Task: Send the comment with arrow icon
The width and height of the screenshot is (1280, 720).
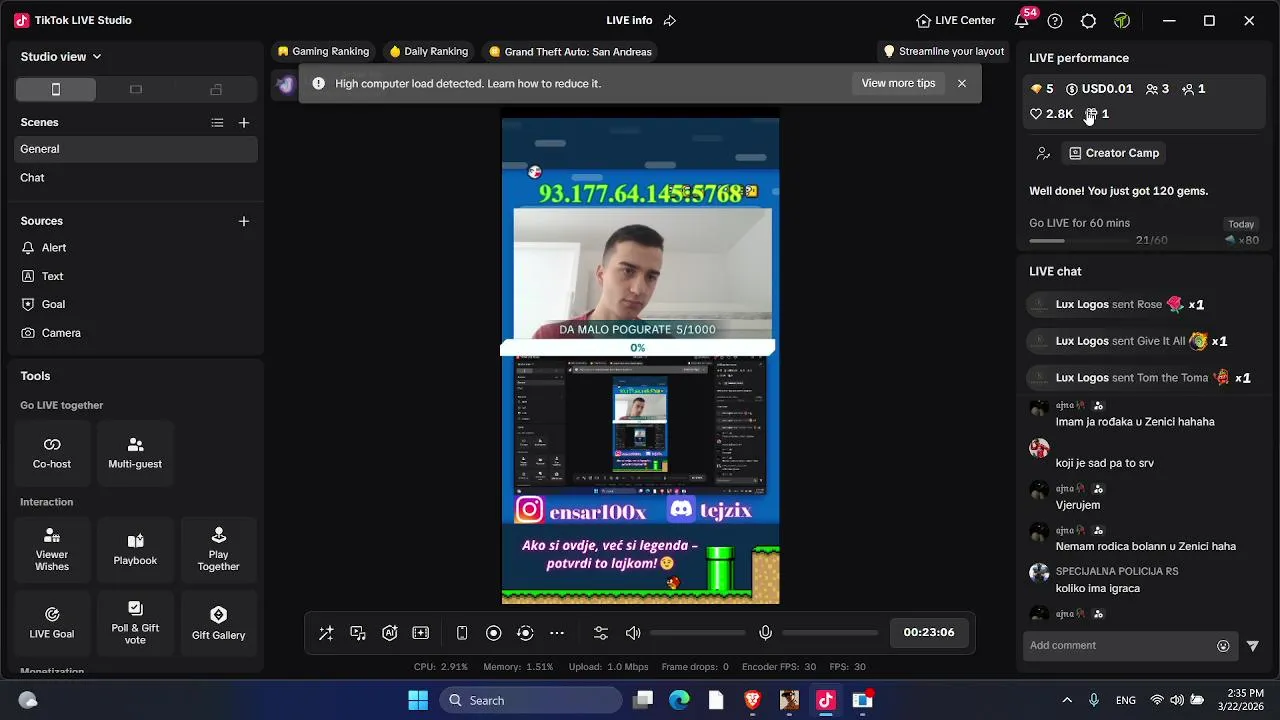Action: pos(1252,646)
